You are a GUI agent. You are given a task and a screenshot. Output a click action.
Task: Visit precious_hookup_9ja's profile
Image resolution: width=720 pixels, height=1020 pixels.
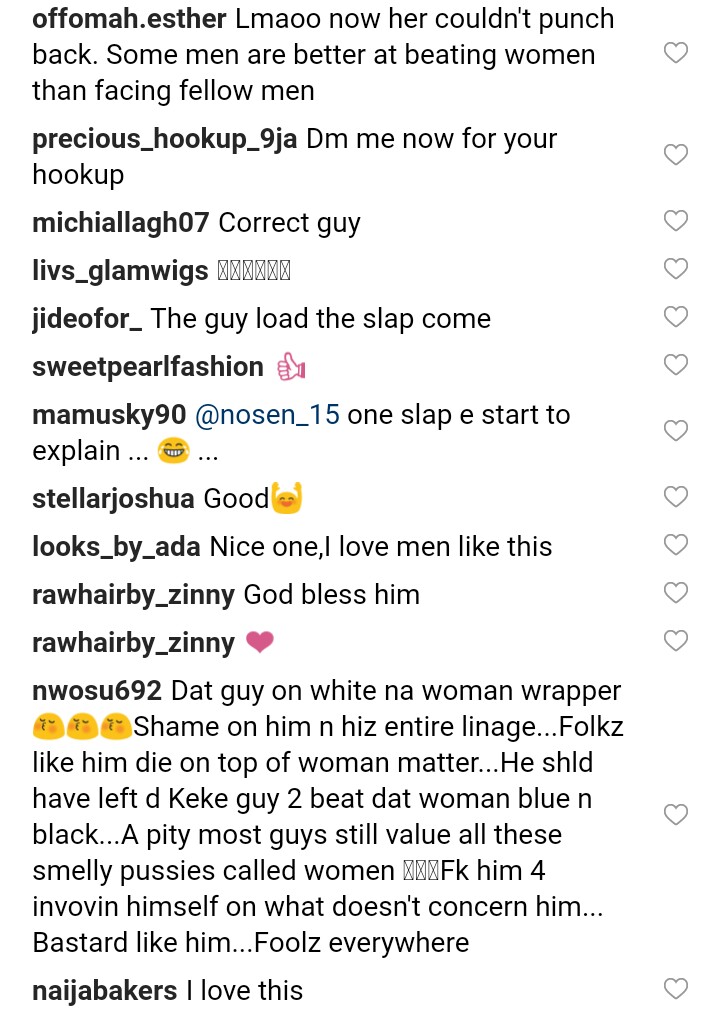coord(165,139)
